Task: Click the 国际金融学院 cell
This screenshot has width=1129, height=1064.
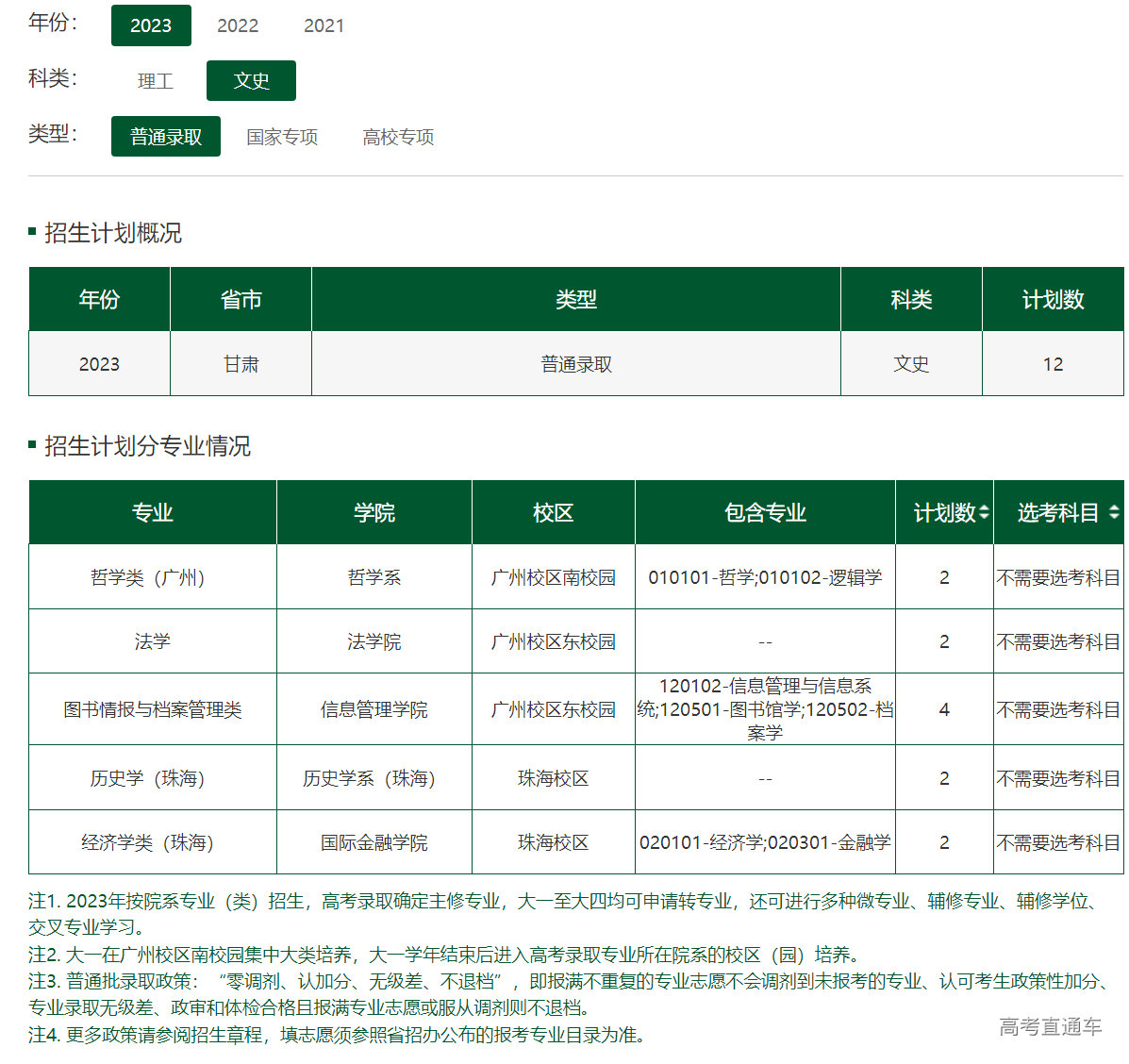Action: (x=374, y=842)
